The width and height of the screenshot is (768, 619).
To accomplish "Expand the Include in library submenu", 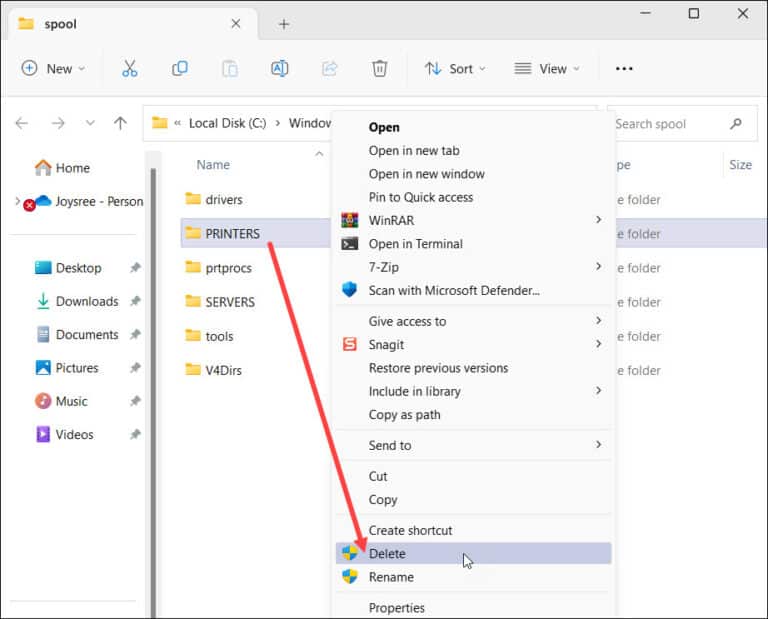I will [x=598, y=390].
